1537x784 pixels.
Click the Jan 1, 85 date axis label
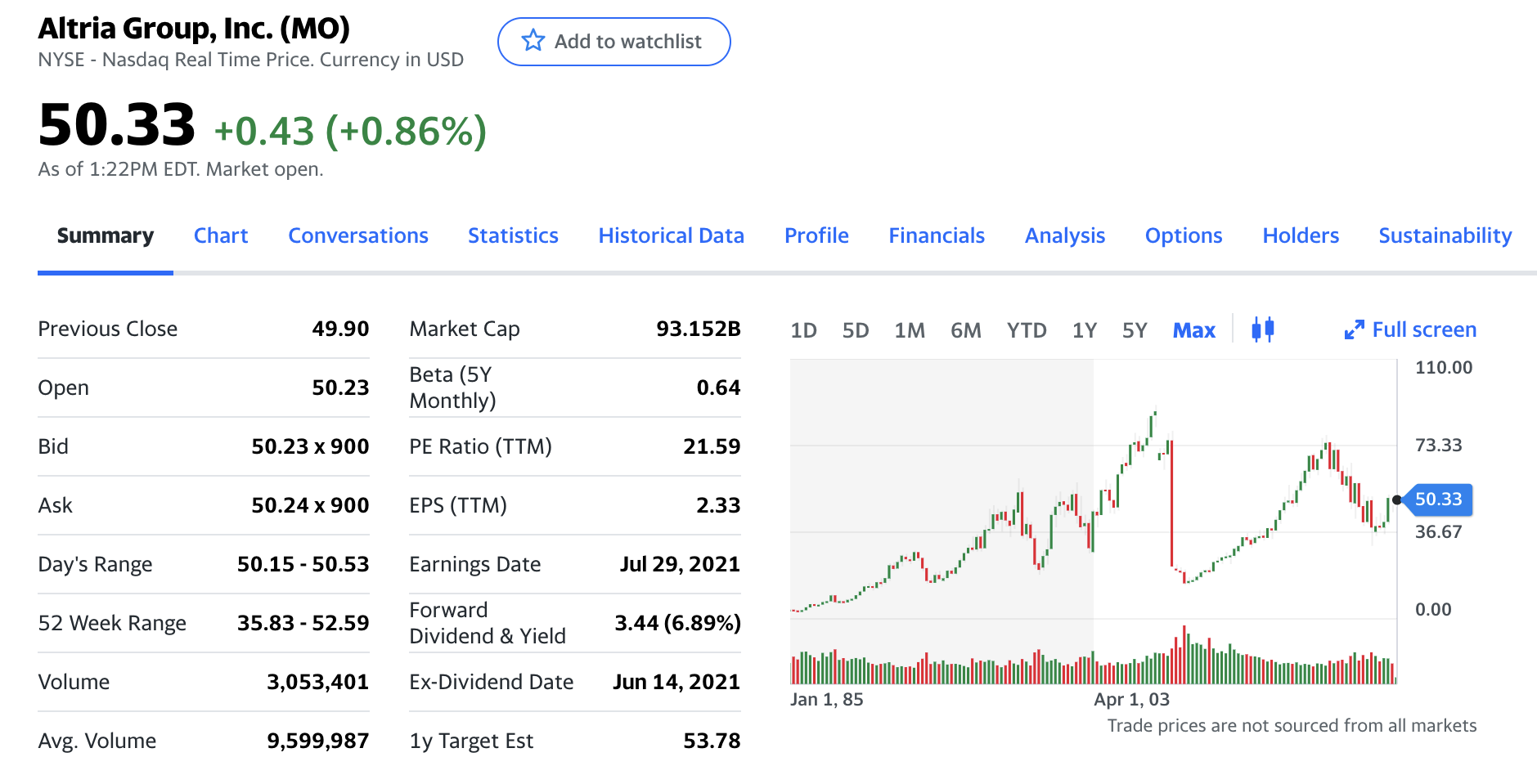pos(826,699)
